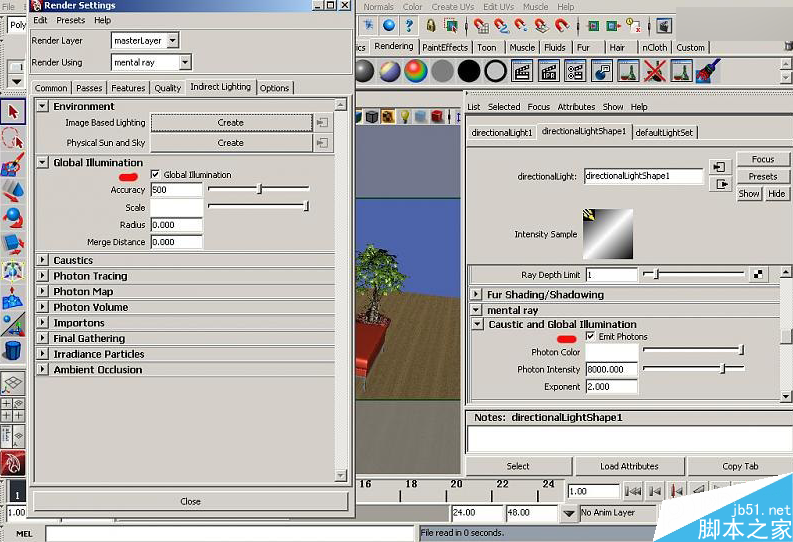Collapse the Environment section
This screenshot has width=793, height=542.
(43, 106)
